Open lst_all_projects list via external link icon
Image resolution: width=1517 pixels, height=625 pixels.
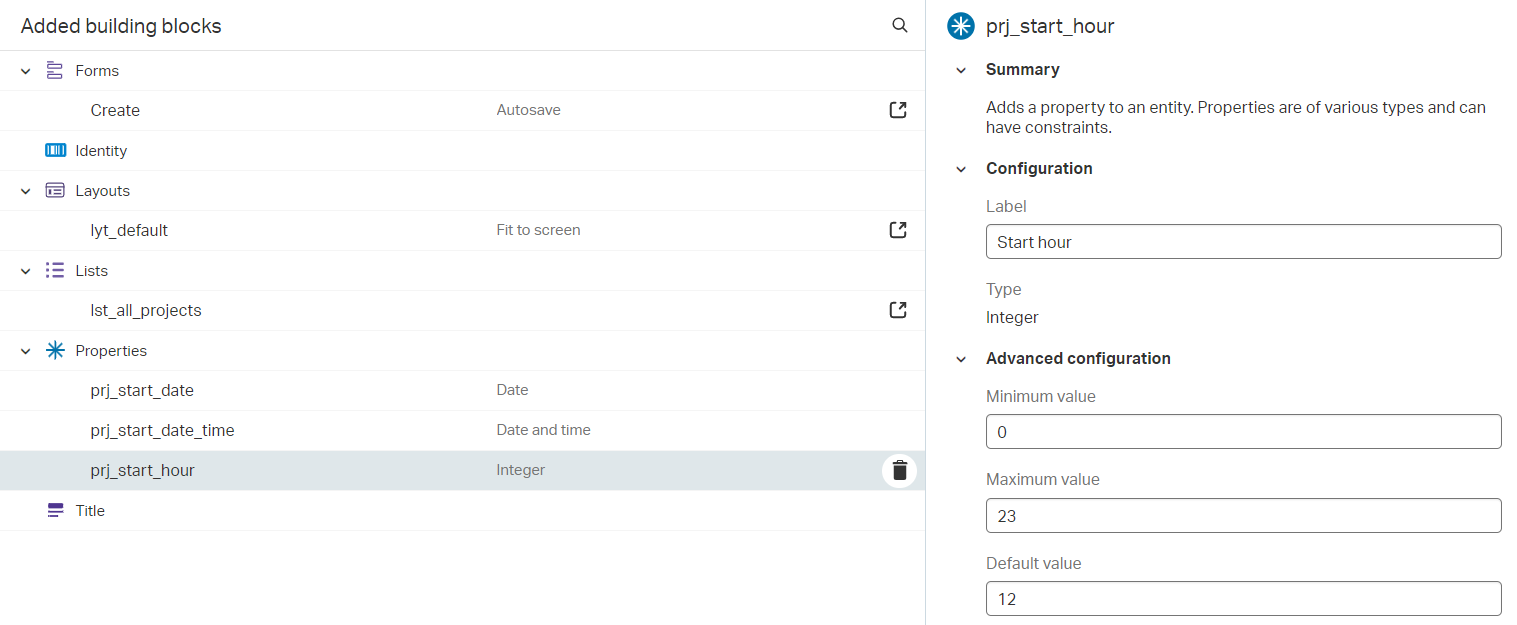898,310
